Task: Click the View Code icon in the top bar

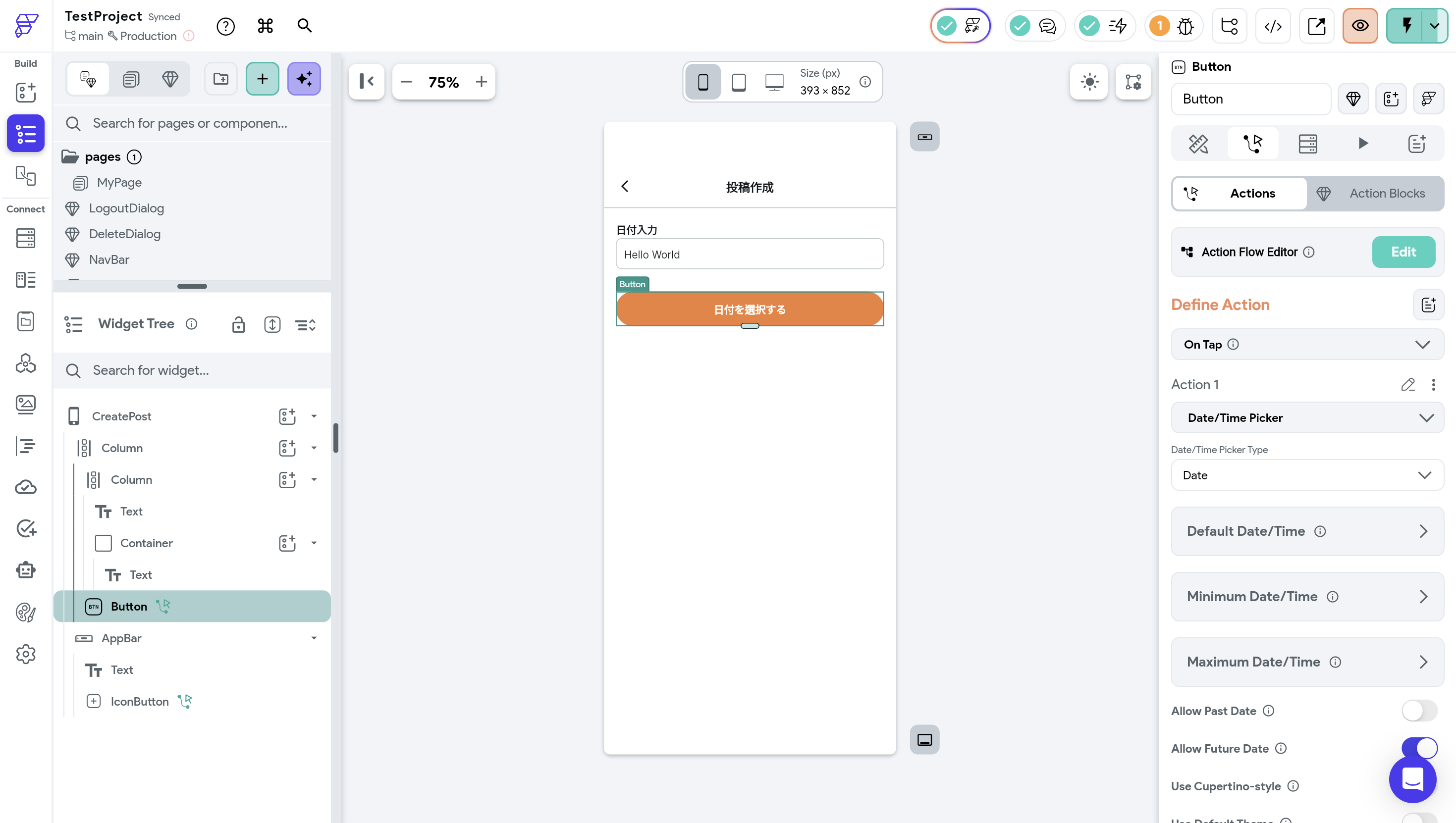Action: coord(1273,26)
